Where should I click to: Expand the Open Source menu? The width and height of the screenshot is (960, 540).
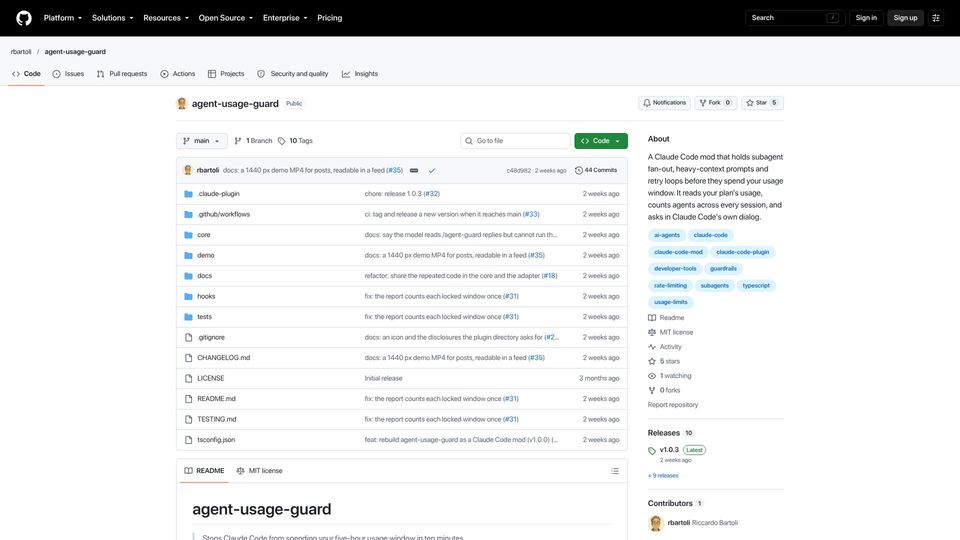[x=225, y=18]
